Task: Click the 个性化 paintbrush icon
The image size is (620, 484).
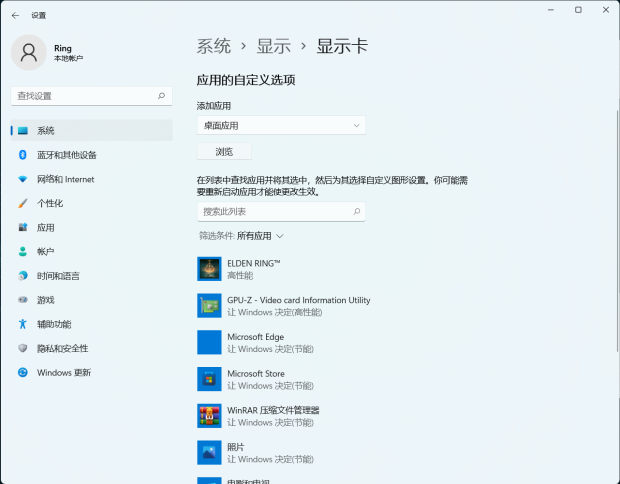Action: tap(23, 203)
